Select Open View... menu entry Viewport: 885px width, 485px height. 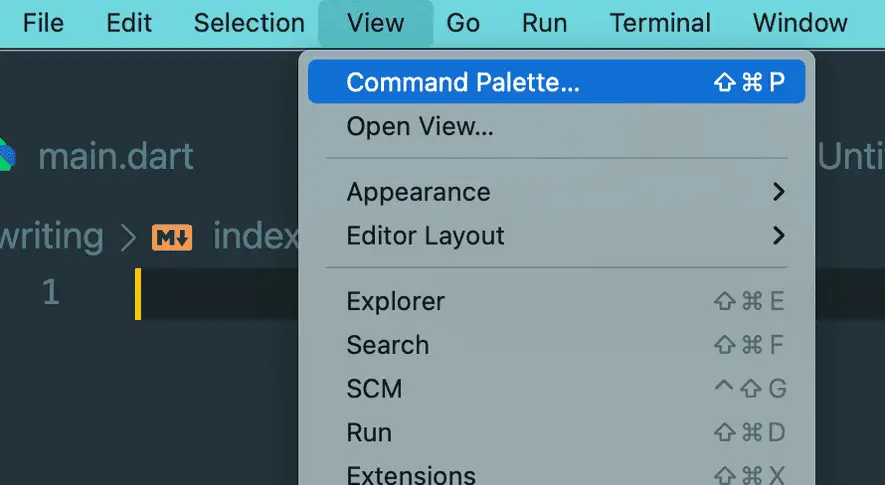point(557,126)
